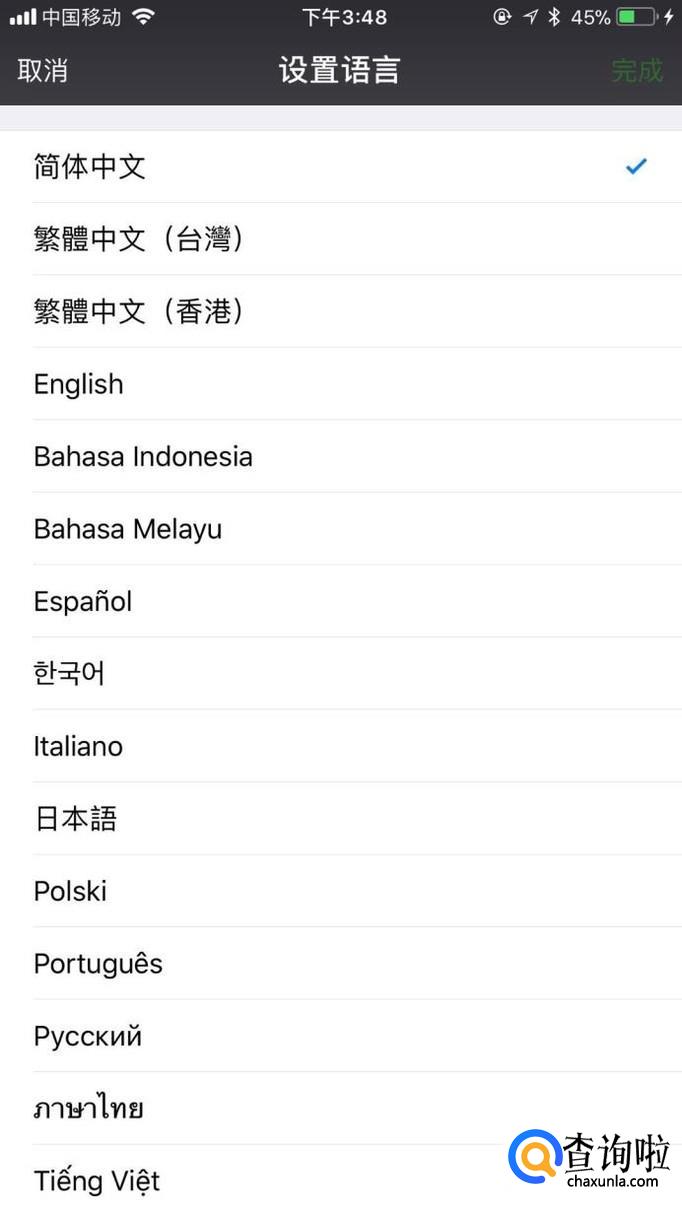Select Bahasa Indonesia language
The image size is (682, 1212).
143,457
